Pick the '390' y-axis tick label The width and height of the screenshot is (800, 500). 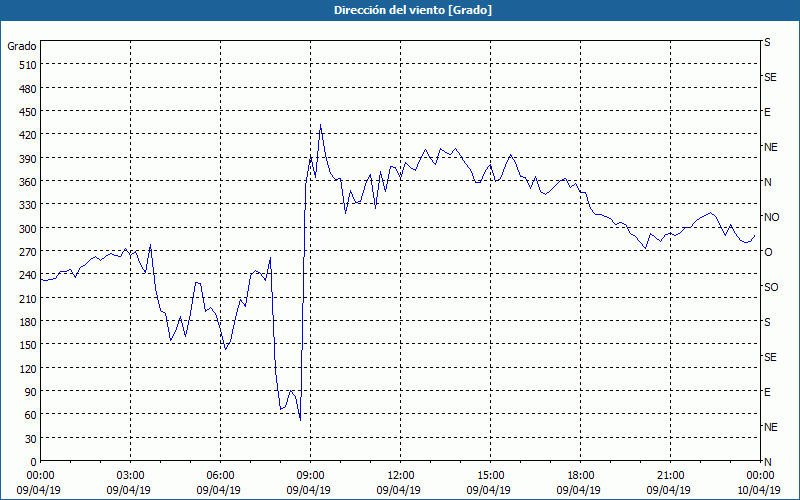[28, 159]
